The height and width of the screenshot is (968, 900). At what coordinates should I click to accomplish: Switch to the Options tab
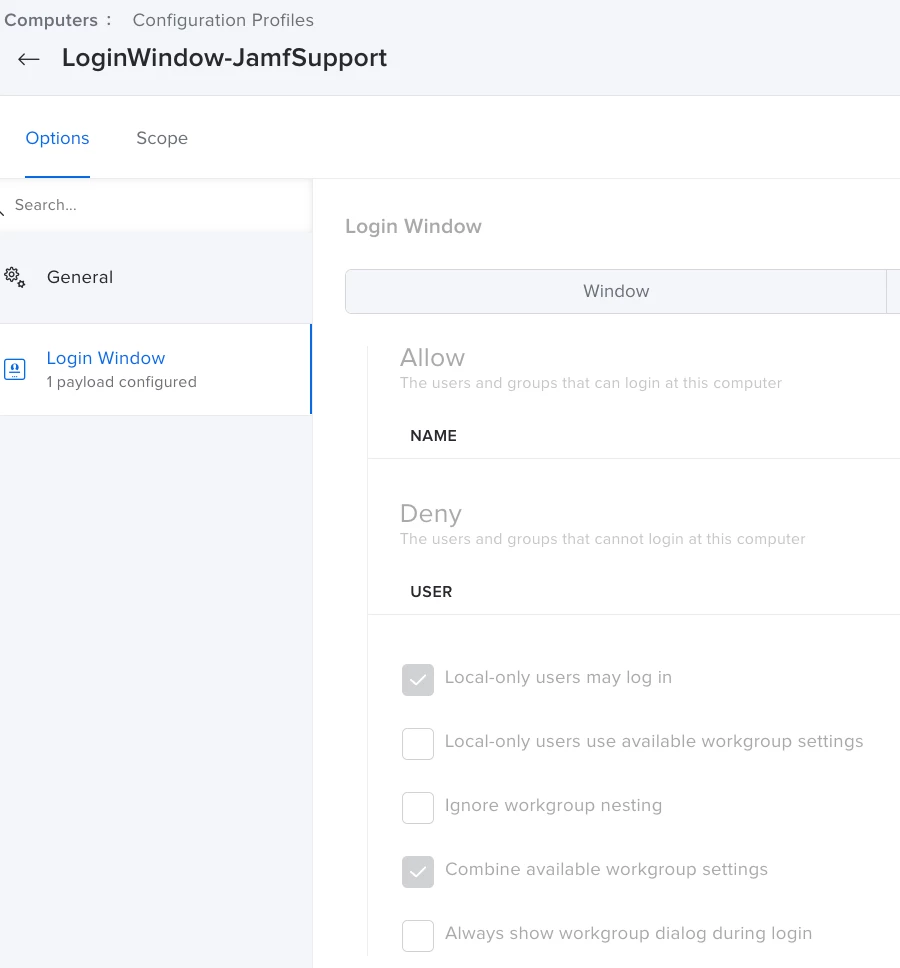click(57, 138)
